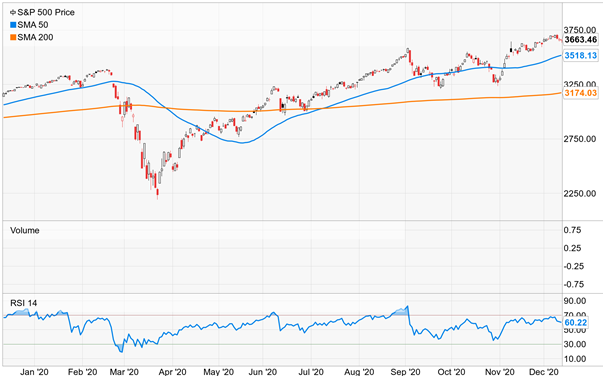603x376 pixels.
Task: Click the RSI current value 60.22
Action: (576, 323)
